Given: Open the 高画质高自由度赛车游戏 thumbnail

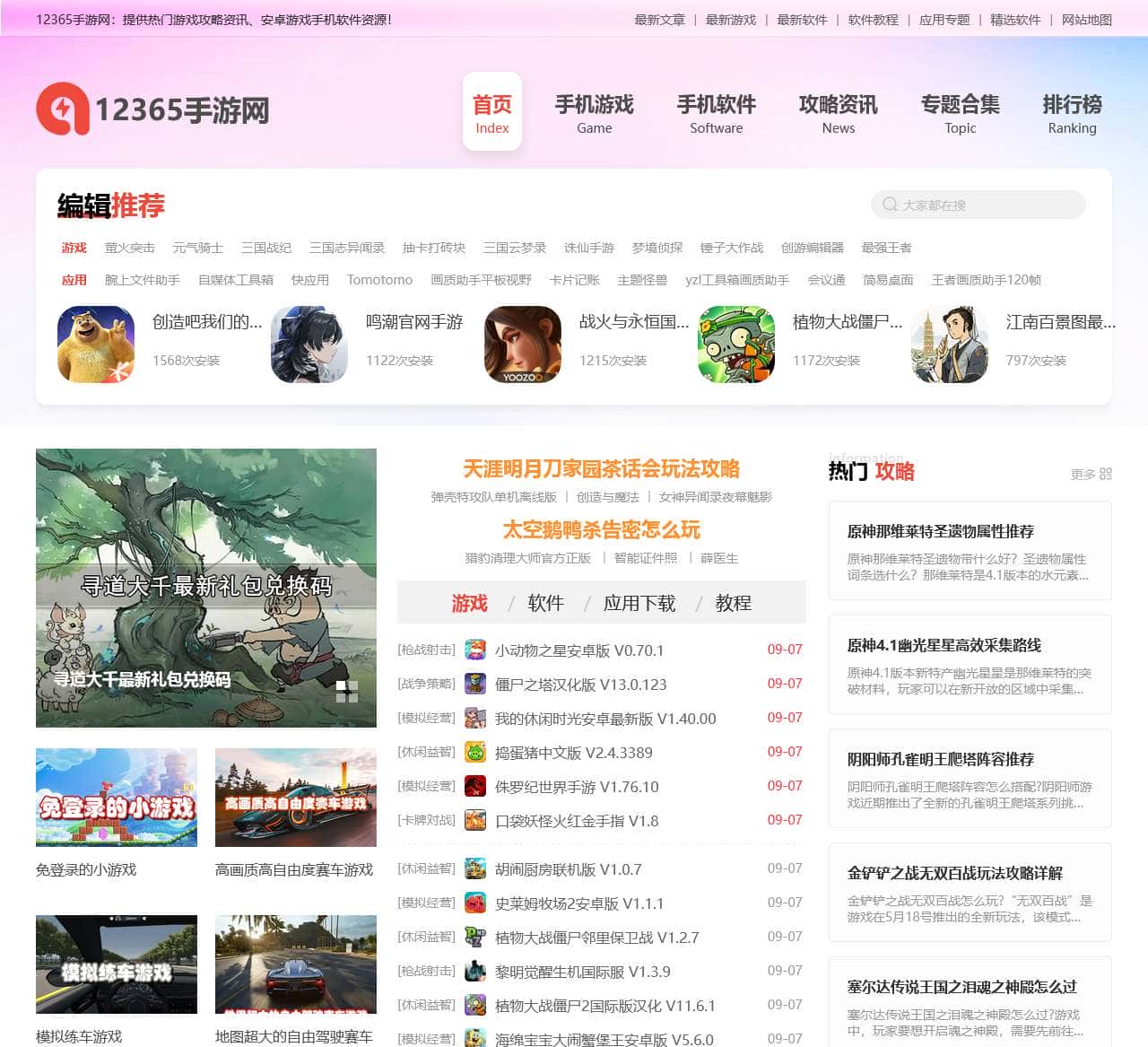Looking at the screenshot, I should tap(296, 798).
